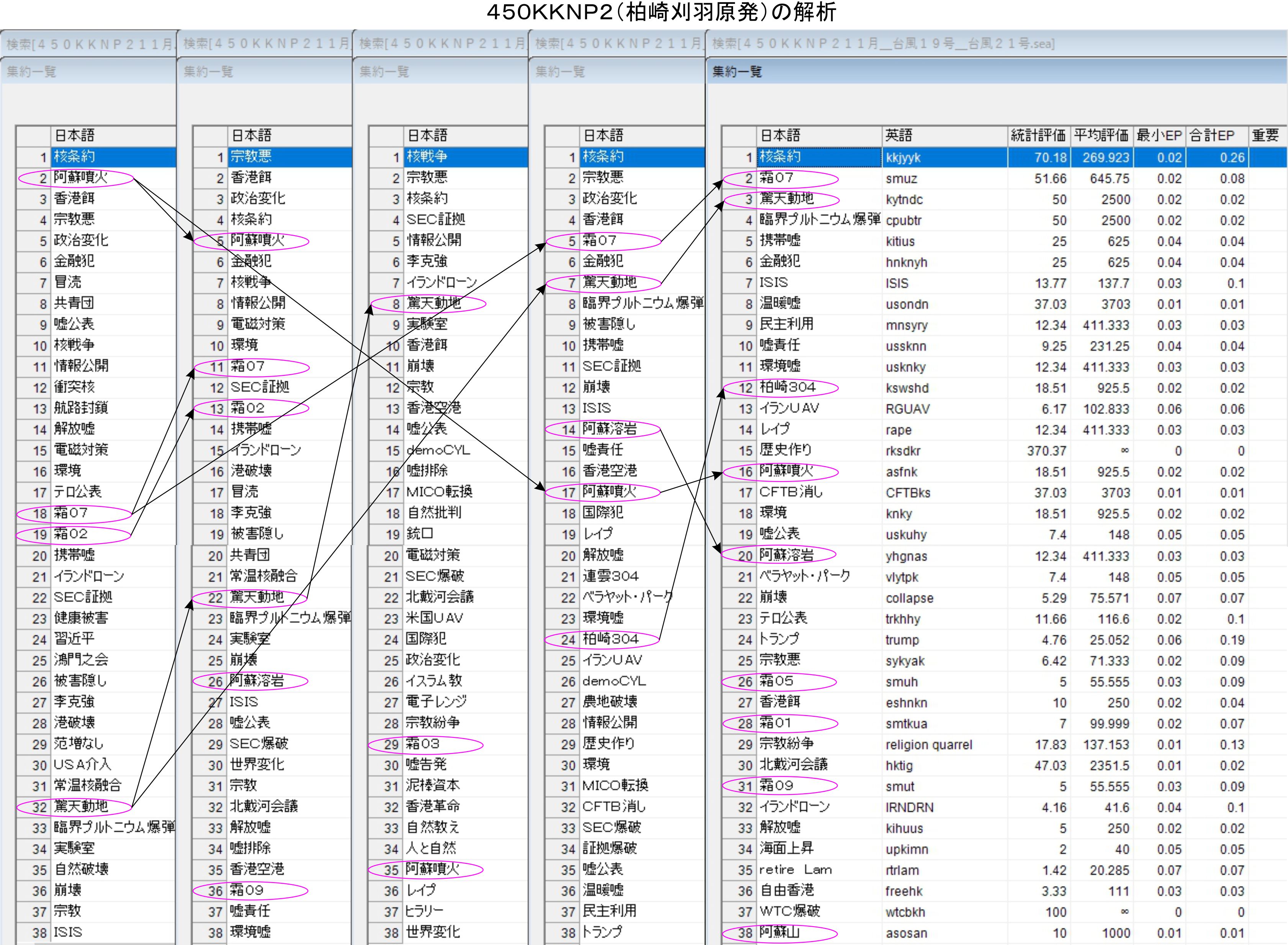
Task: Click the religion quarrel cell
Action: 929,745
